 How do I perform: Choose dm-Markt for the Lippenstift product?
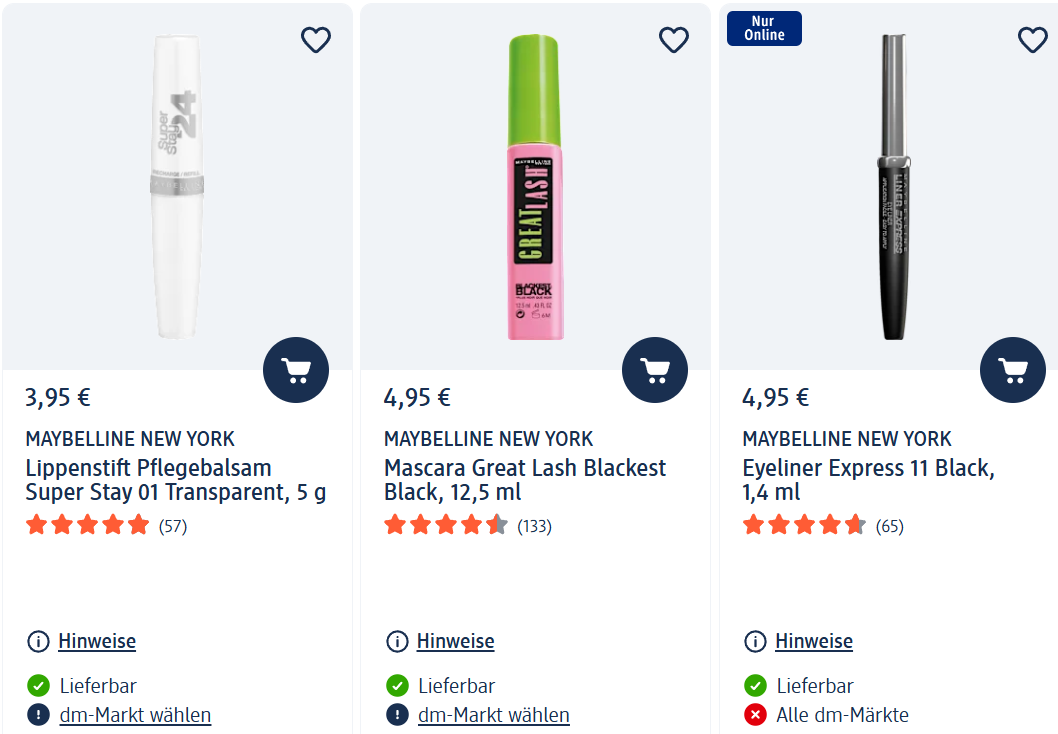click(x=135, y=714)
